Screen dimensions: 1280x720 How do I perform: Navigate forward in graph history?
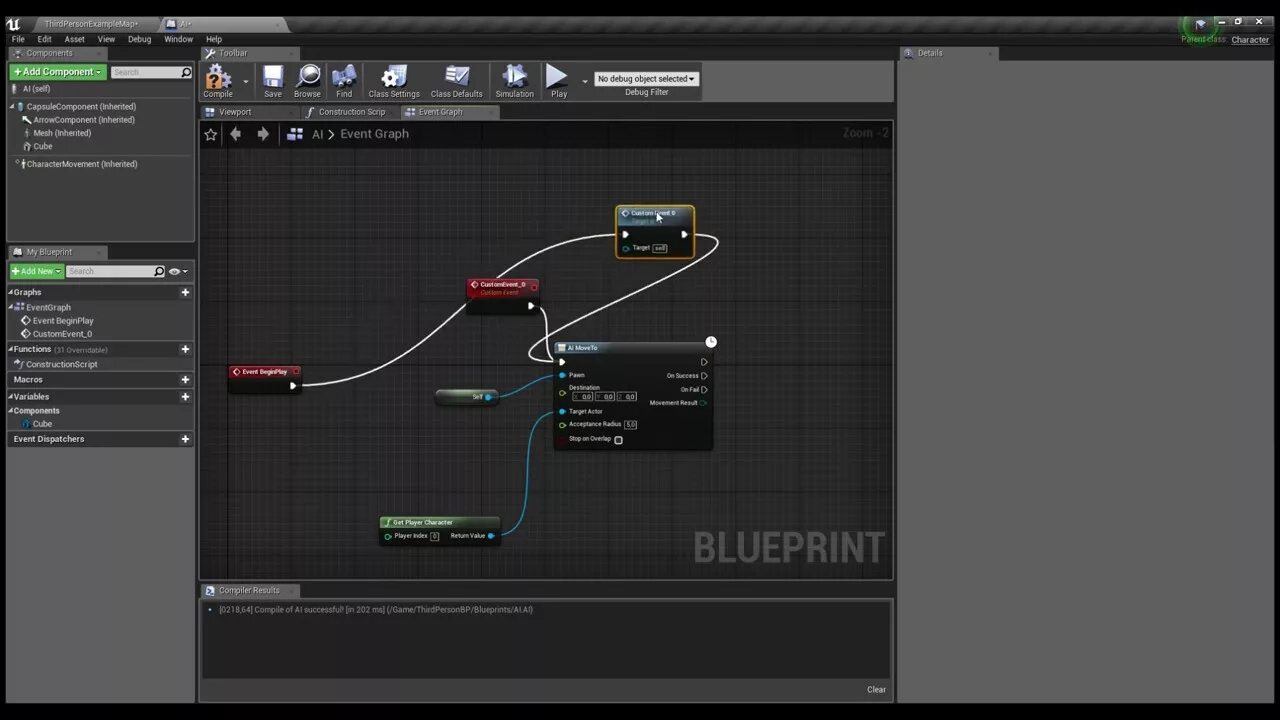[263, 134]
